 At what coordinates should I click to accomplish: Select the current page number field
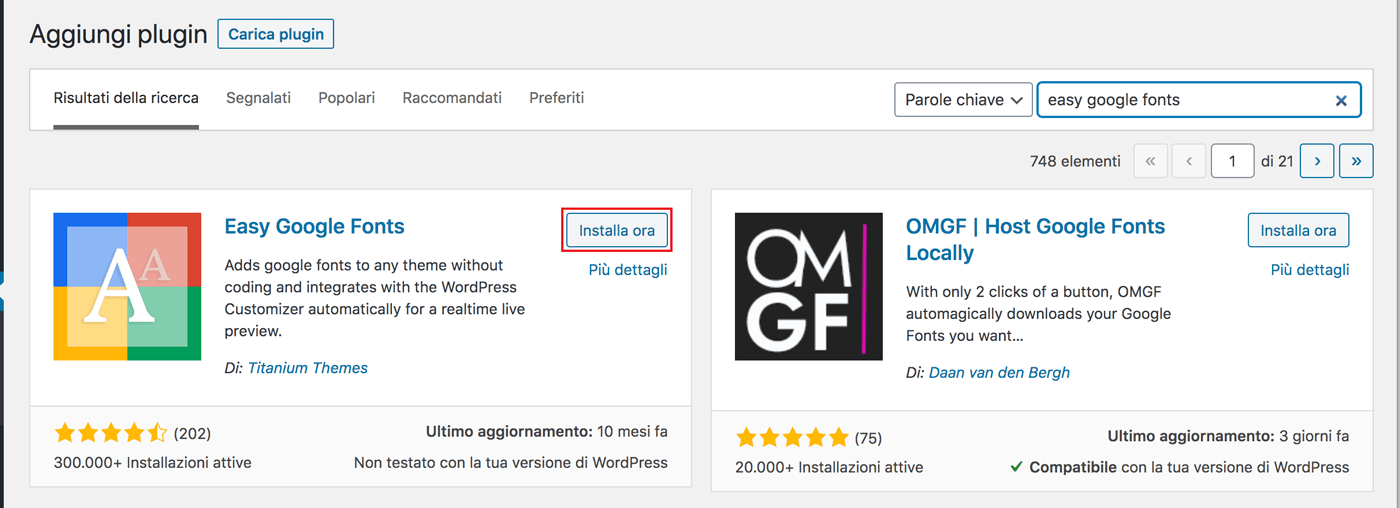point(1232,161)
